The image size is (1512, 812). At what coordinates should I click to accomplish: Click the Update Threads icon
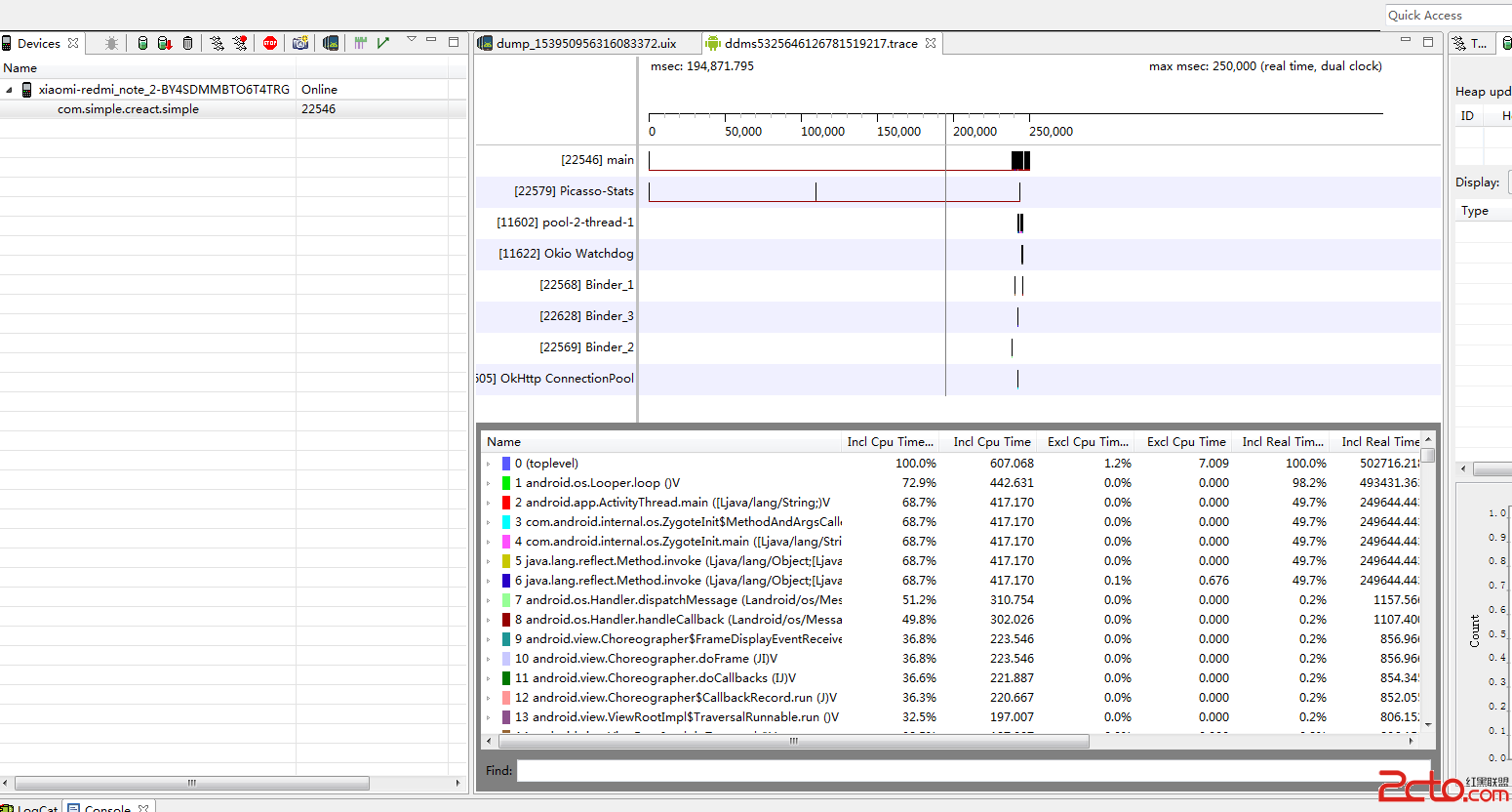click(x=217, y=43)
